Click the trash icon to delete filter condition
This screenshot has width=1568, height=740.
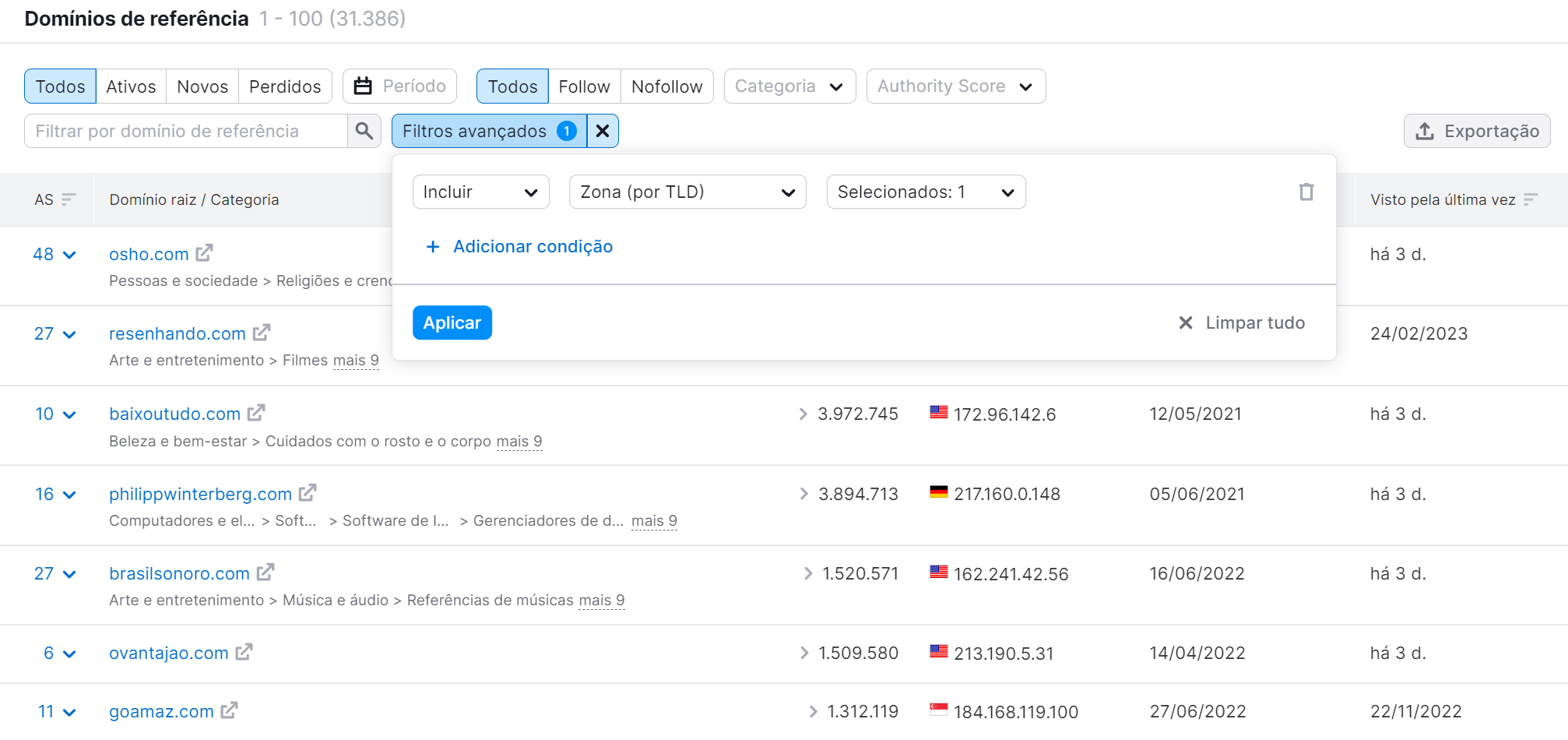pyautogui.click(x=1306, y=192)
